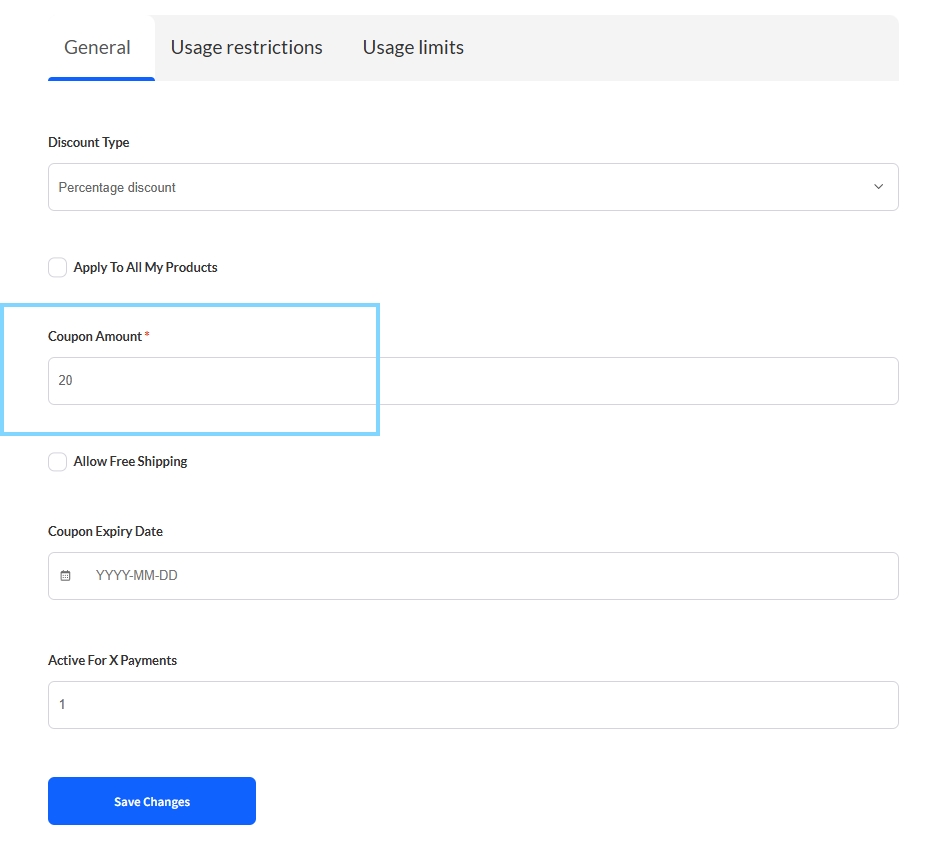This screenshot has width=951, height=859.
Task: Switch to the General tab
Action: click(97, 47)
